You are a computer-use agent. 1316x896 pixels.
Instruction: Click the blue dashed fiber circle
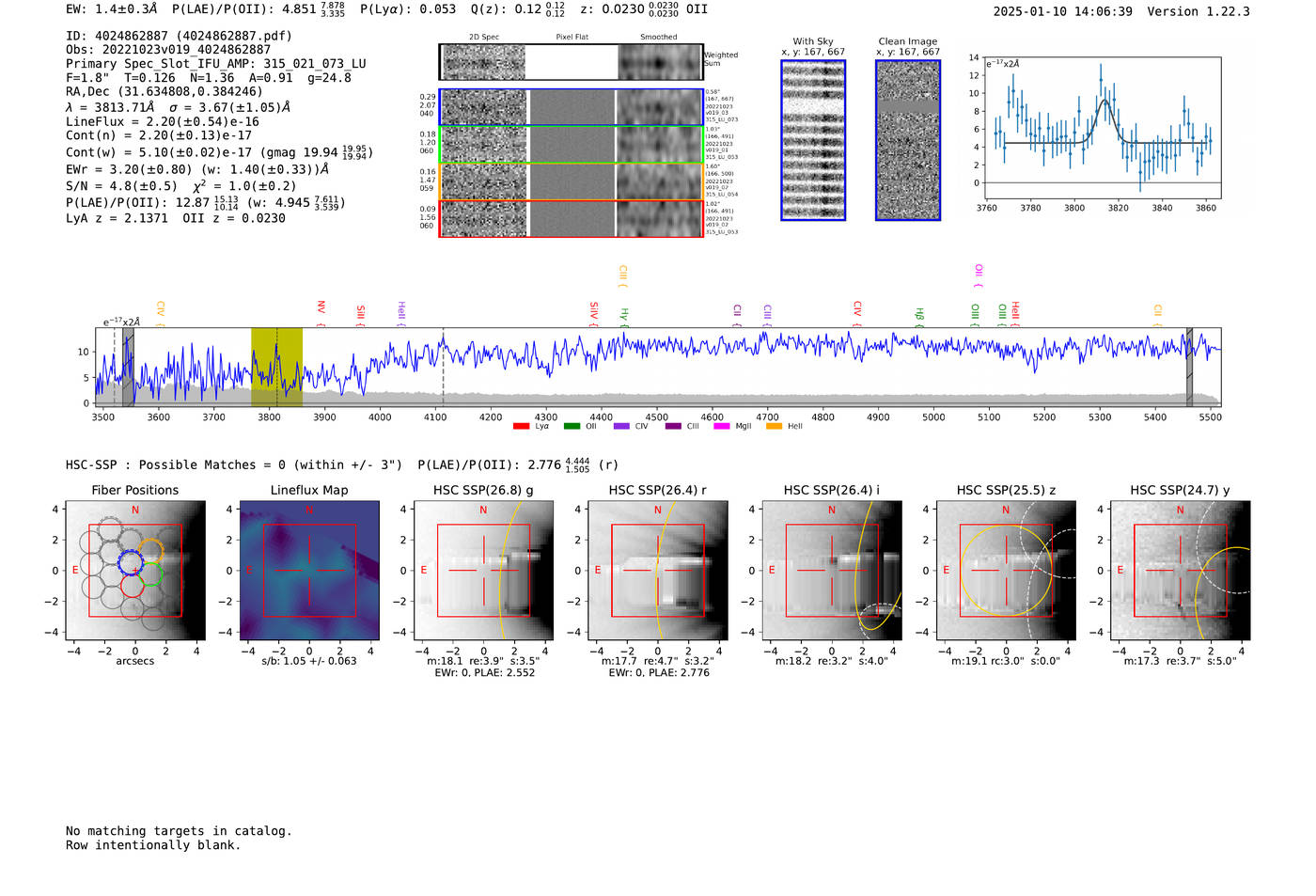click(x=131, y=562)
